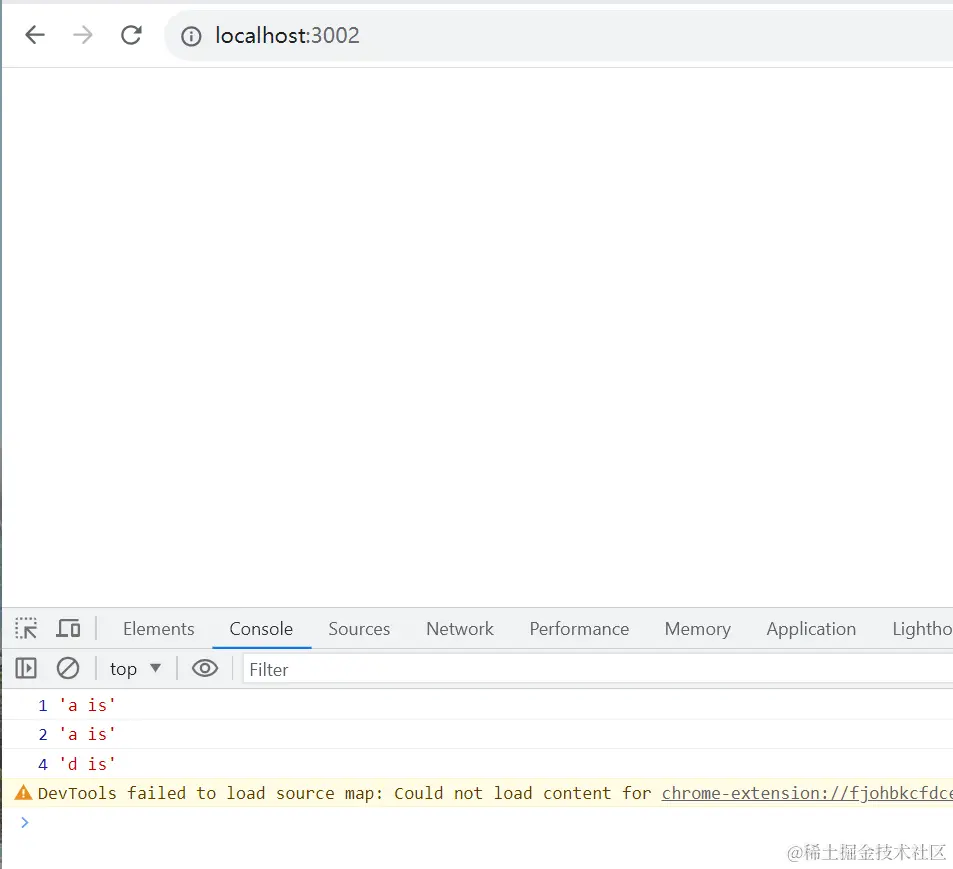Switch to the Performance tab

point(579,629)
